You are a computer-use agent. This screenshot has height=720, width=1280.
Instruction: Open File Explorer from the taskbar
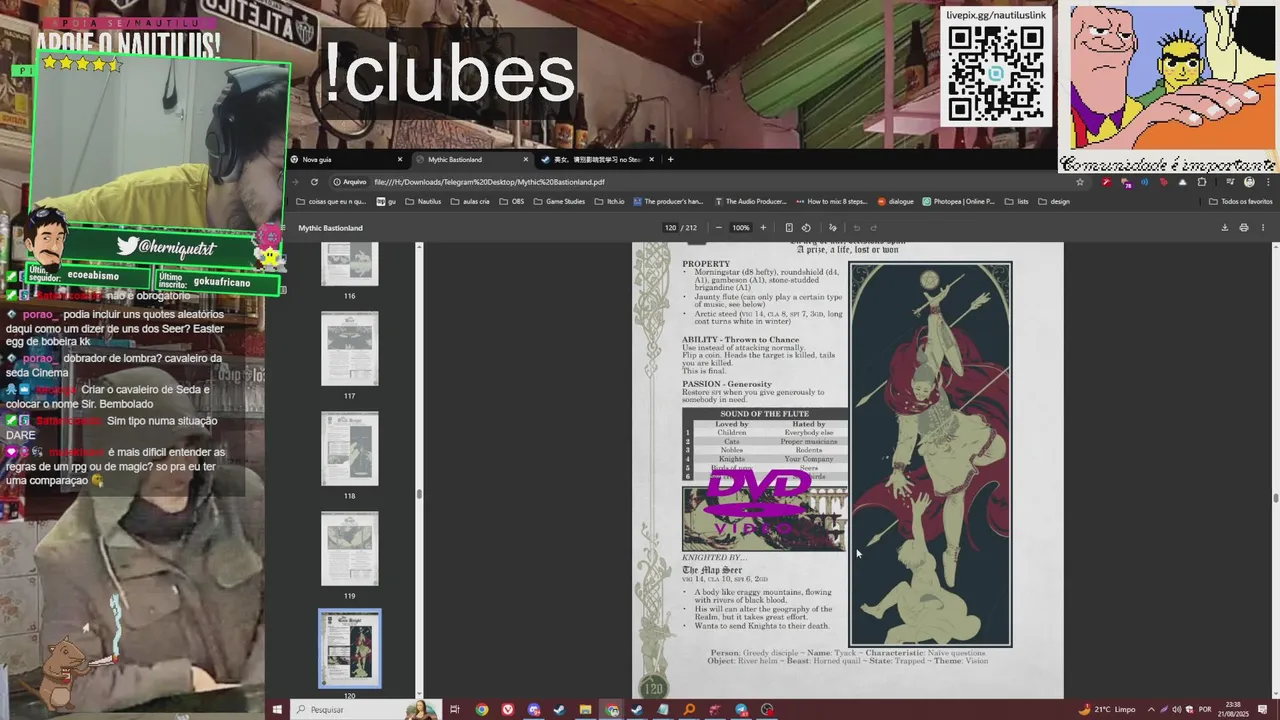(x=585, y=710)
